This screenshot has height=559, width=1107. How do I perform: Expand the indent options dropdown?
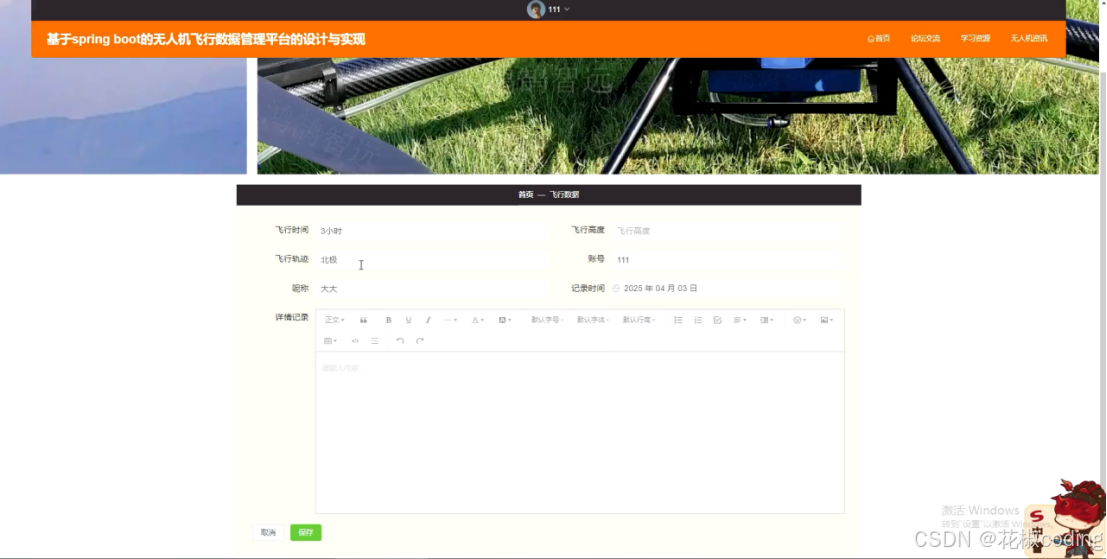[x=767, y=320]
